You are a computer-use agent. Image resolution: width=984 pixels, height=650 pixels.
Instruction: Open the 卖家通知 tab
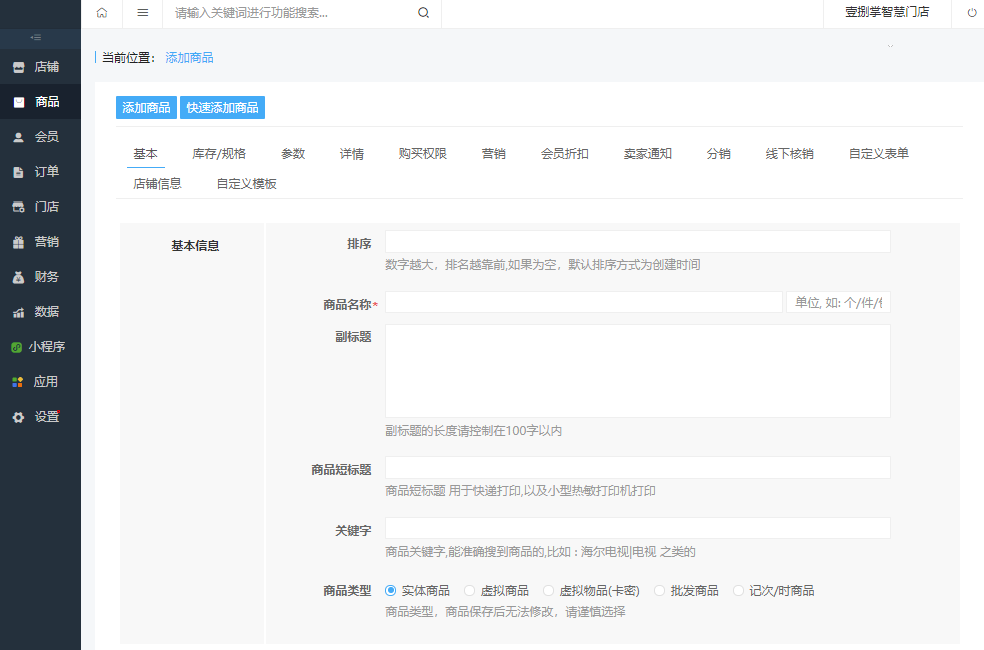coord(648,154)
